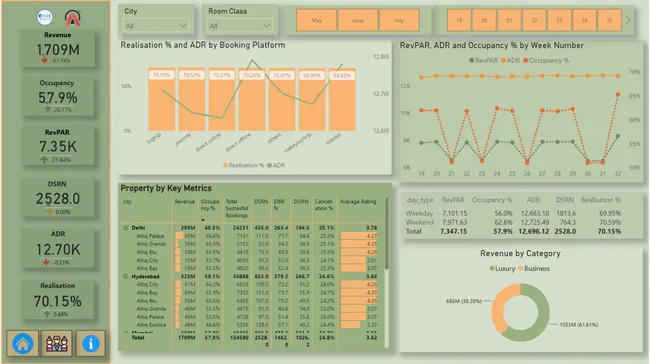Collapse the Delhi row in property table
Image resolution: width=650 pixels, height=364 pixels.
(126, 228)
